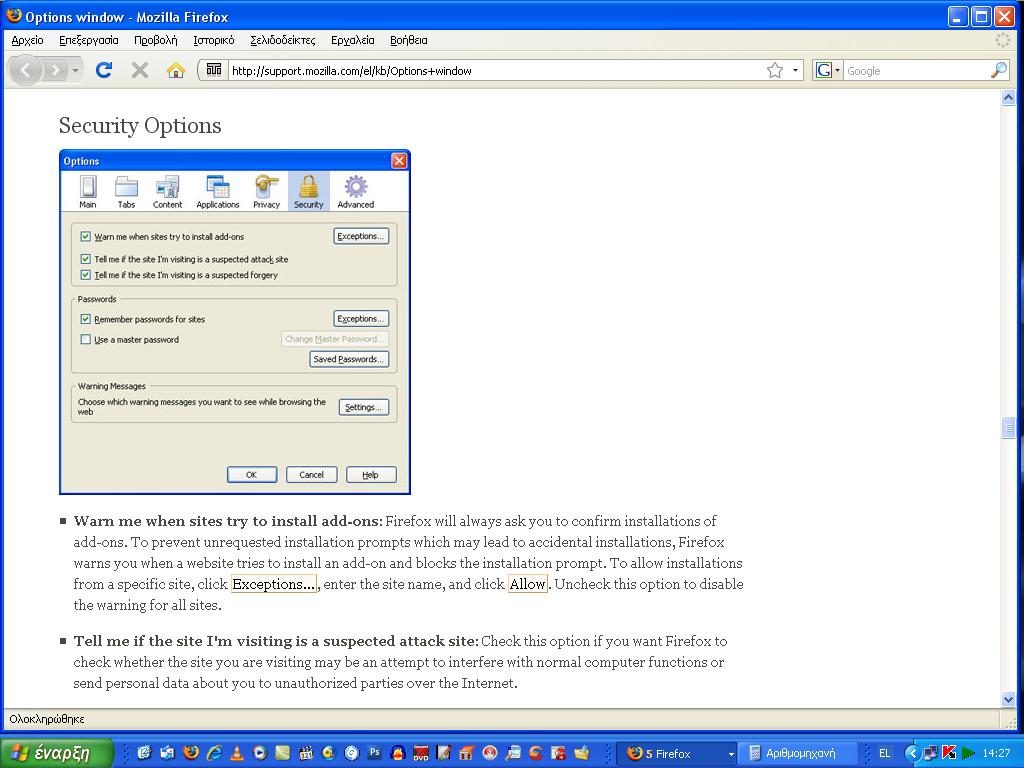Open the Βοήθεια menu
This screenshot has height=768, width=1024.
pyautogui.click(x=408, y=40)
